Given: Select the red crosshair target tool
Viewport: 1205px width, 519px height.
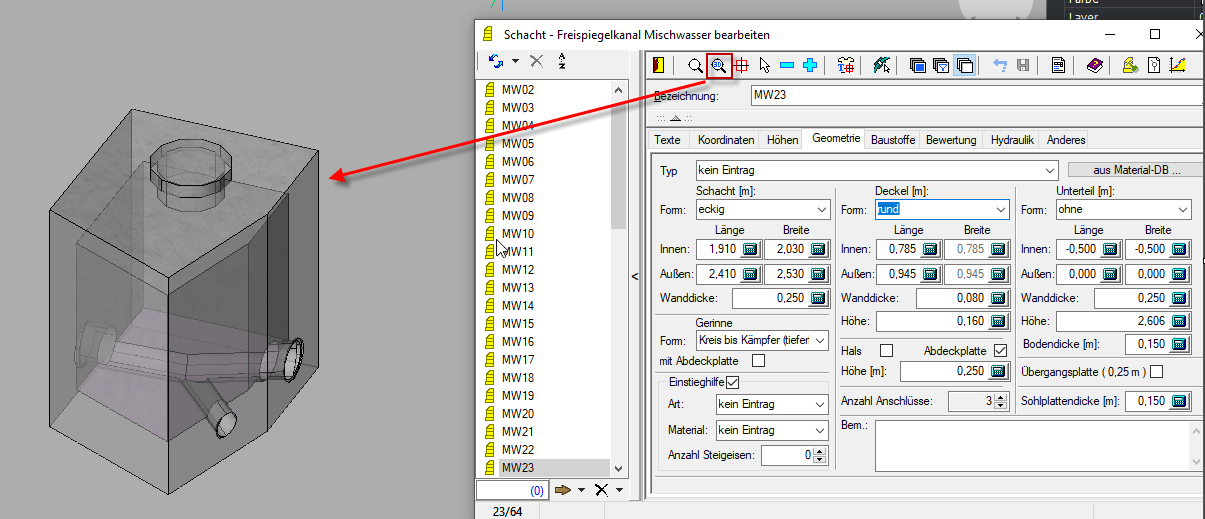Looking at the screenshot, I should click(x=741, y=66).
